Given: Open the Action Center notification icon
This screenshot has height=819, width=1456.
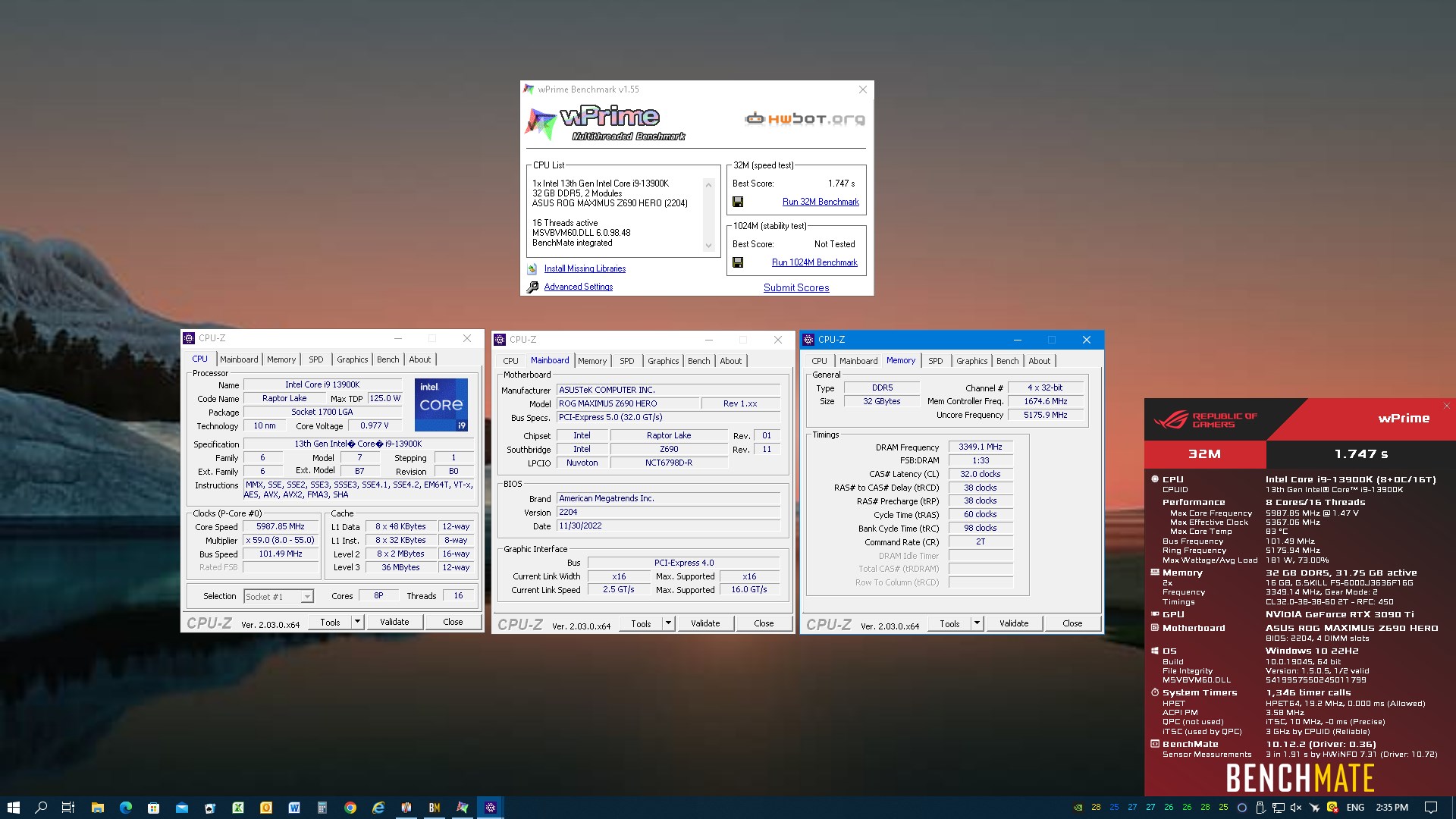Looking at the screenshot, I should (1431, 808).
